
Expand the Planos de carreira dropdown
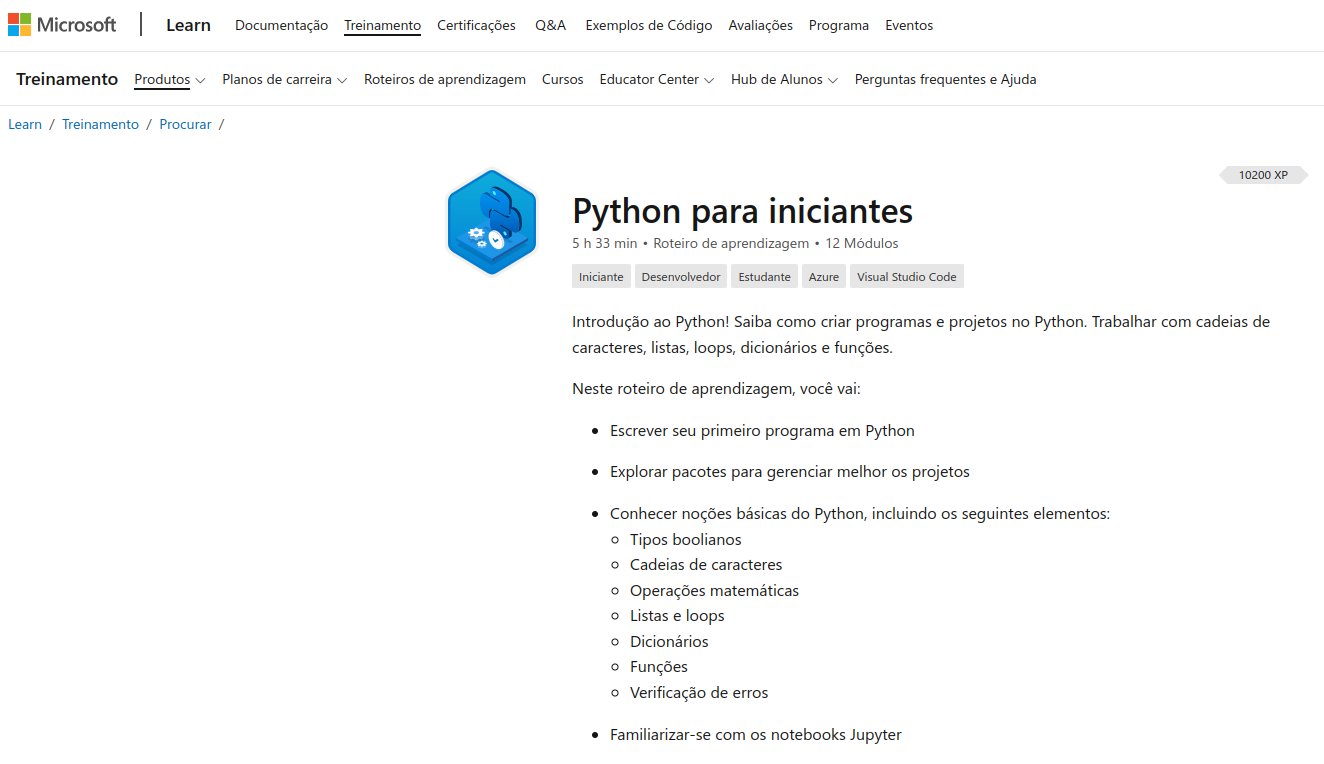(285, 79)
